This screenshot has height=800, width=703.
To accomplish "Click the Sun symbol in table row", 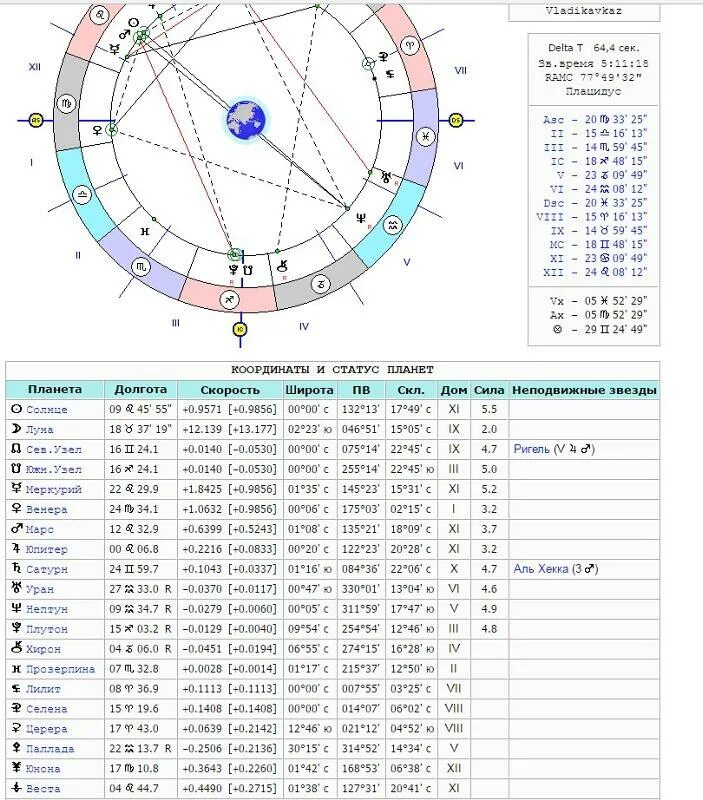I will point(16,409).
